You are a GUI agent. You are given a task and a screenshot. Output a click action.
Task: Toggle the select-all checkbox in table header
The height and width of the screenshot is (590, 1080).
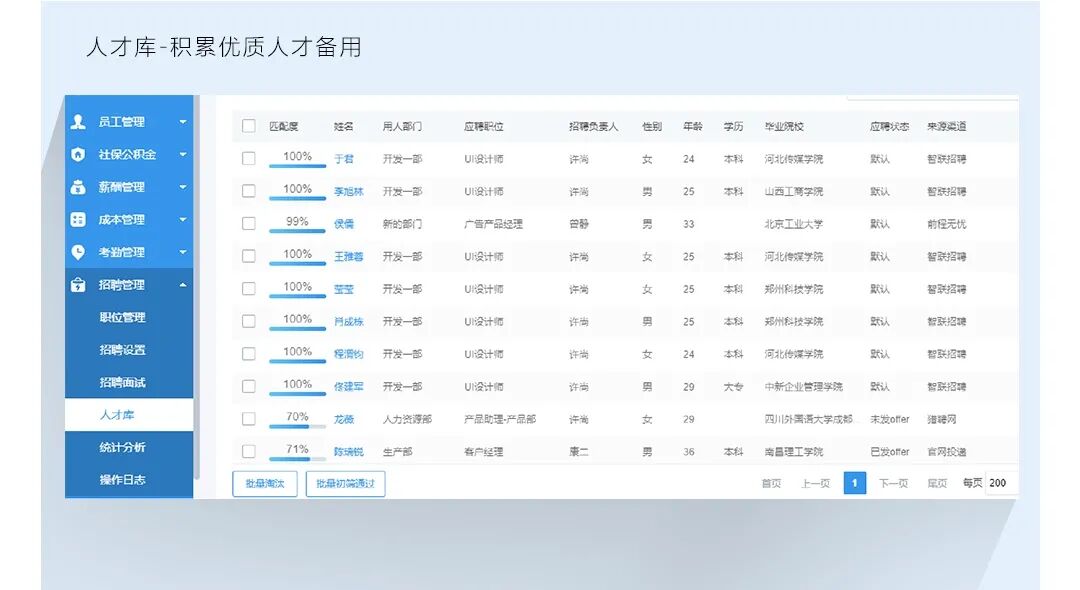[x=249, y=126]
